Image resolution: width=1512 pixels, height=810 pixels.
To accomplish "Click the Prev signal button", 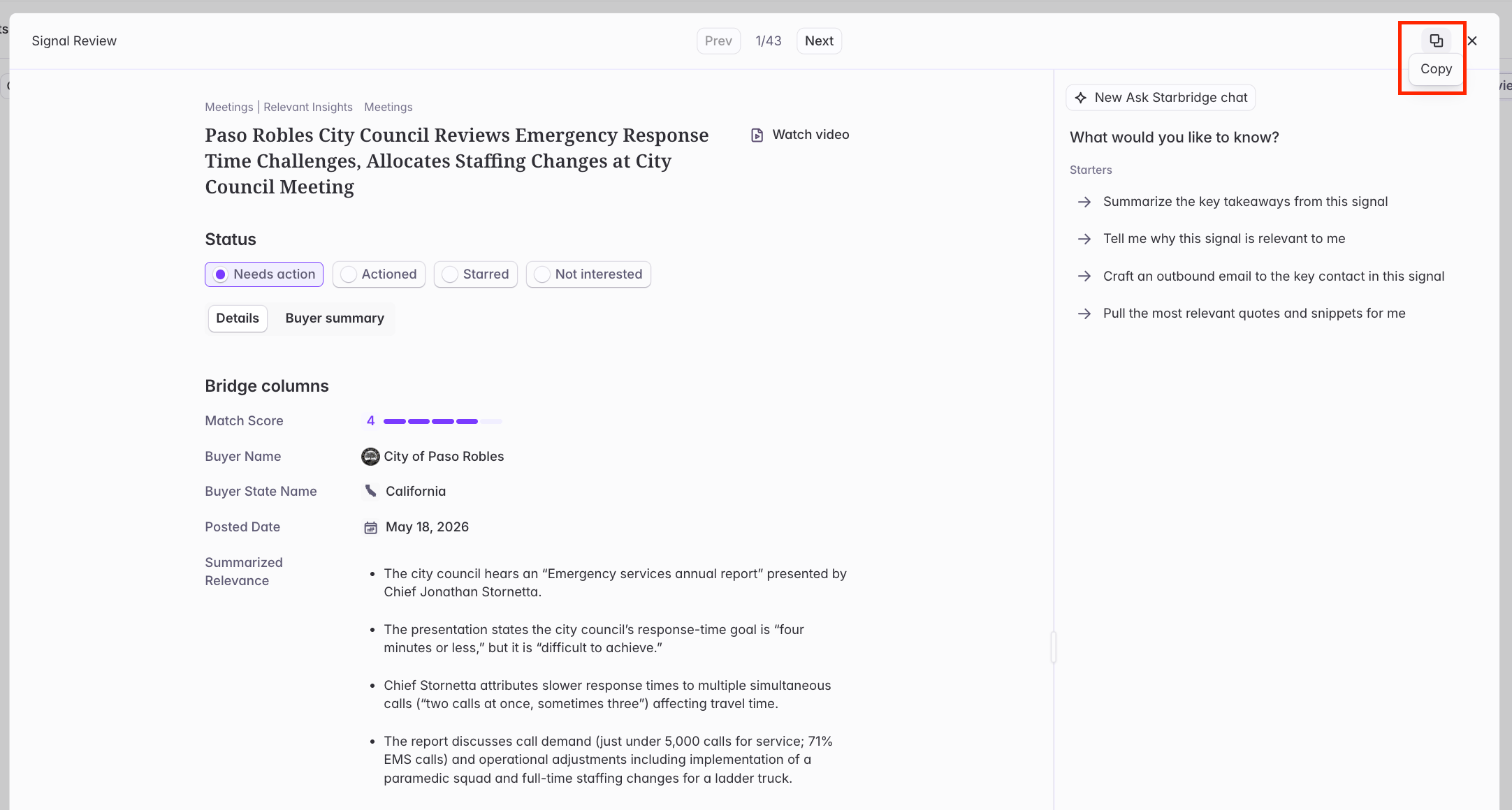I will (x=718, y=40).
